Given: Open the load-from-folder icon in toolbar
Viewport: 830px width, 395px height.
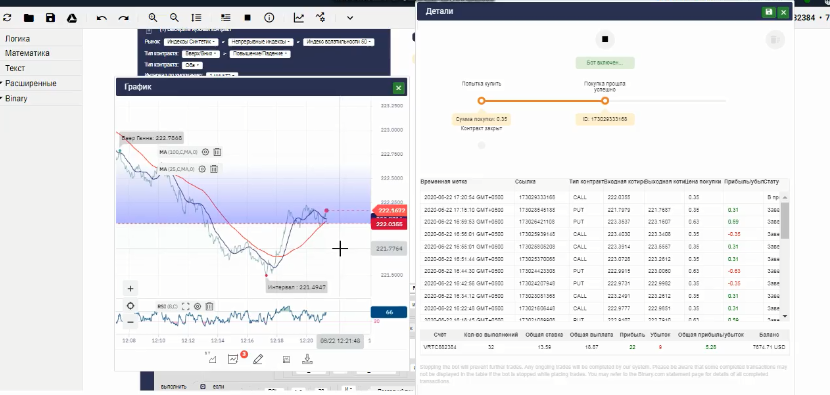Looking at the screenshot, I should click(29, 18).
